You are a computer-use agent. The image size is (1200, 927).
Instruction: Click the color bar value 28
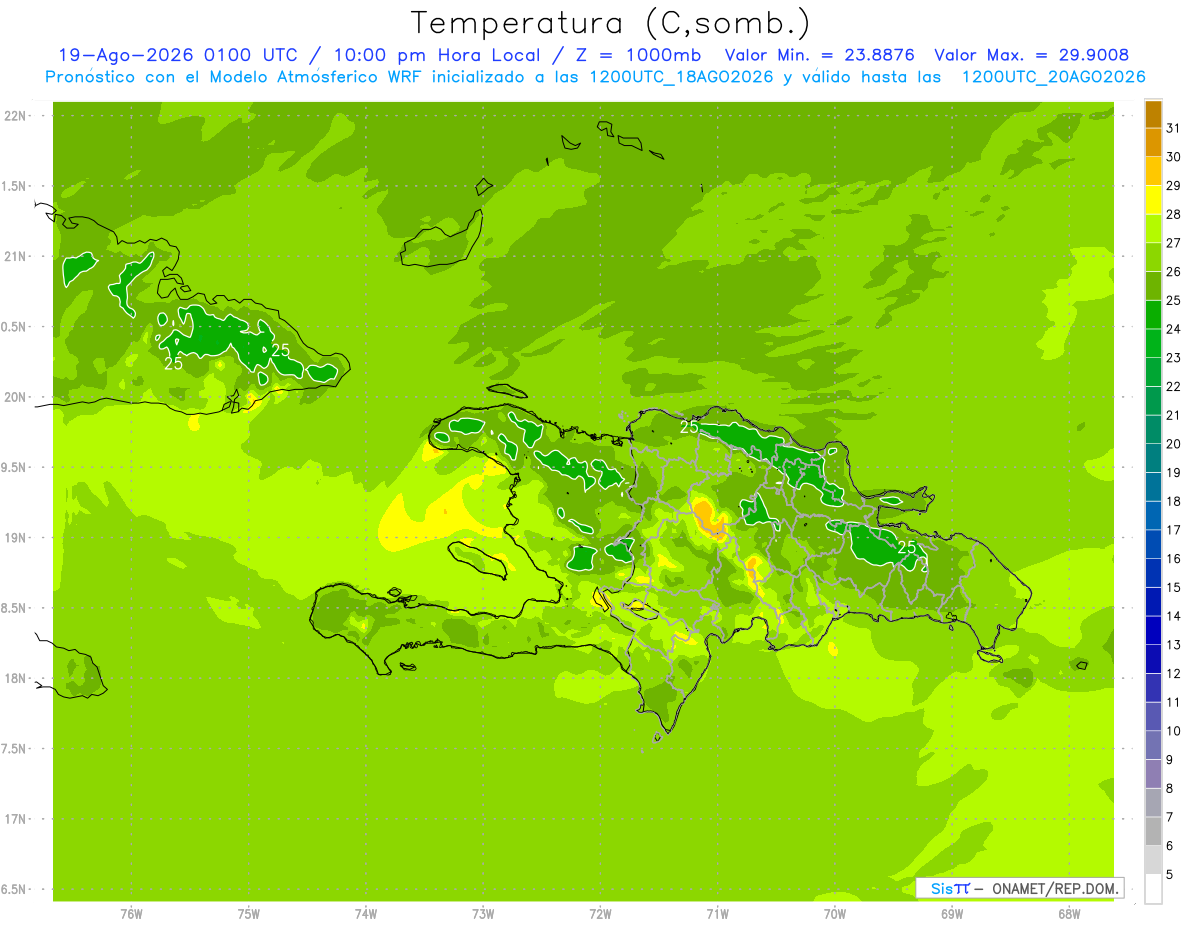point(1174,214)
